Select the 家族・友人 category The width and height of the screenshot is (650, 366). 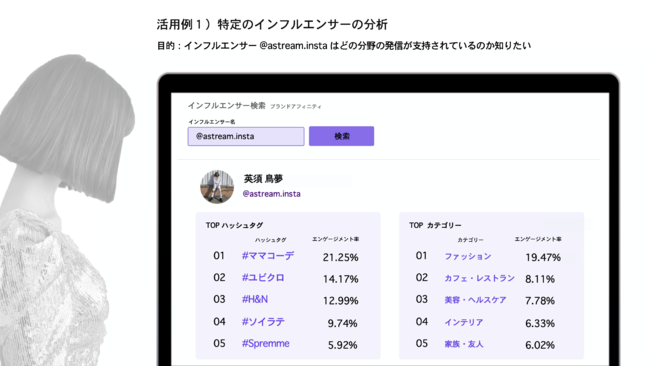pos(463,344)
